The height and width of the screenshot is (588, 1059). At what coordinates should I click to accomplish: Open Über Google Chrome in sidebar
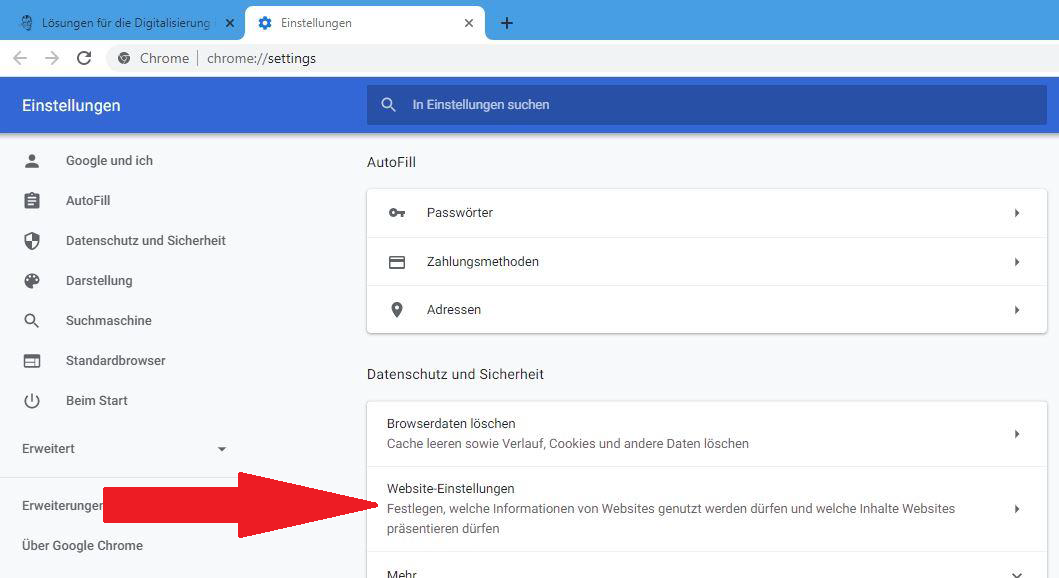[x=82, y=546]
